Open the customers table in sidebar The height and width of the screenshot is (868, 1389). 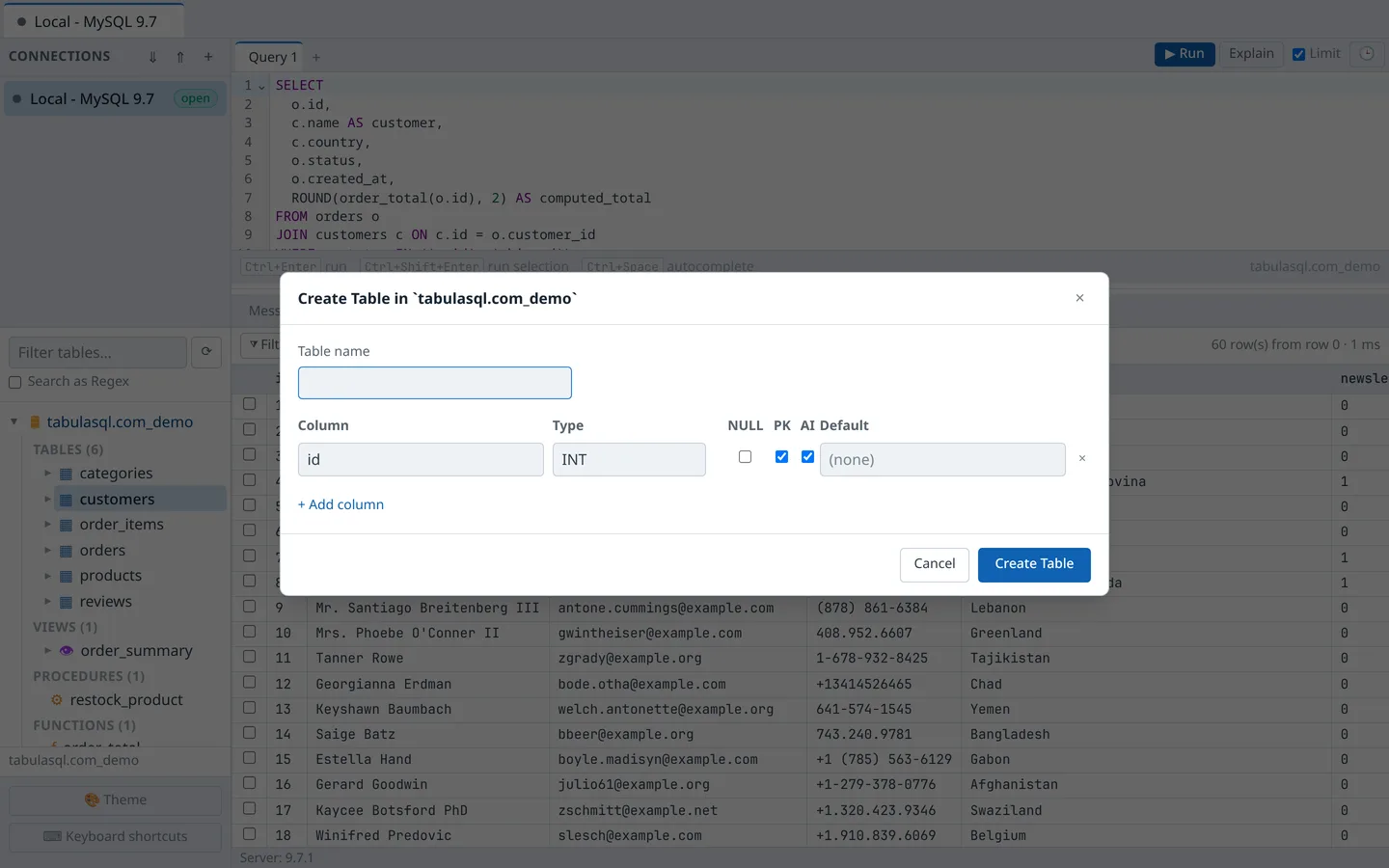(117, 500)
